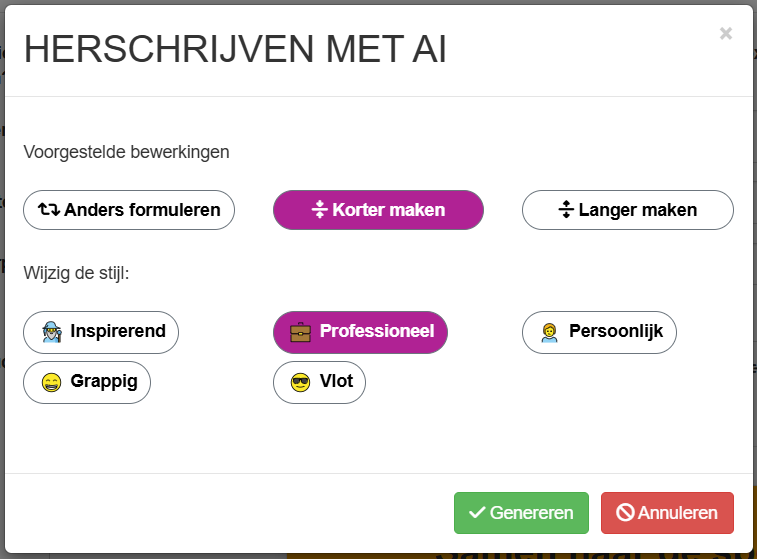This screenshot has height=559, width=757.
Task: Deselect the Professioneel style pill
Action: coord(361,332)
